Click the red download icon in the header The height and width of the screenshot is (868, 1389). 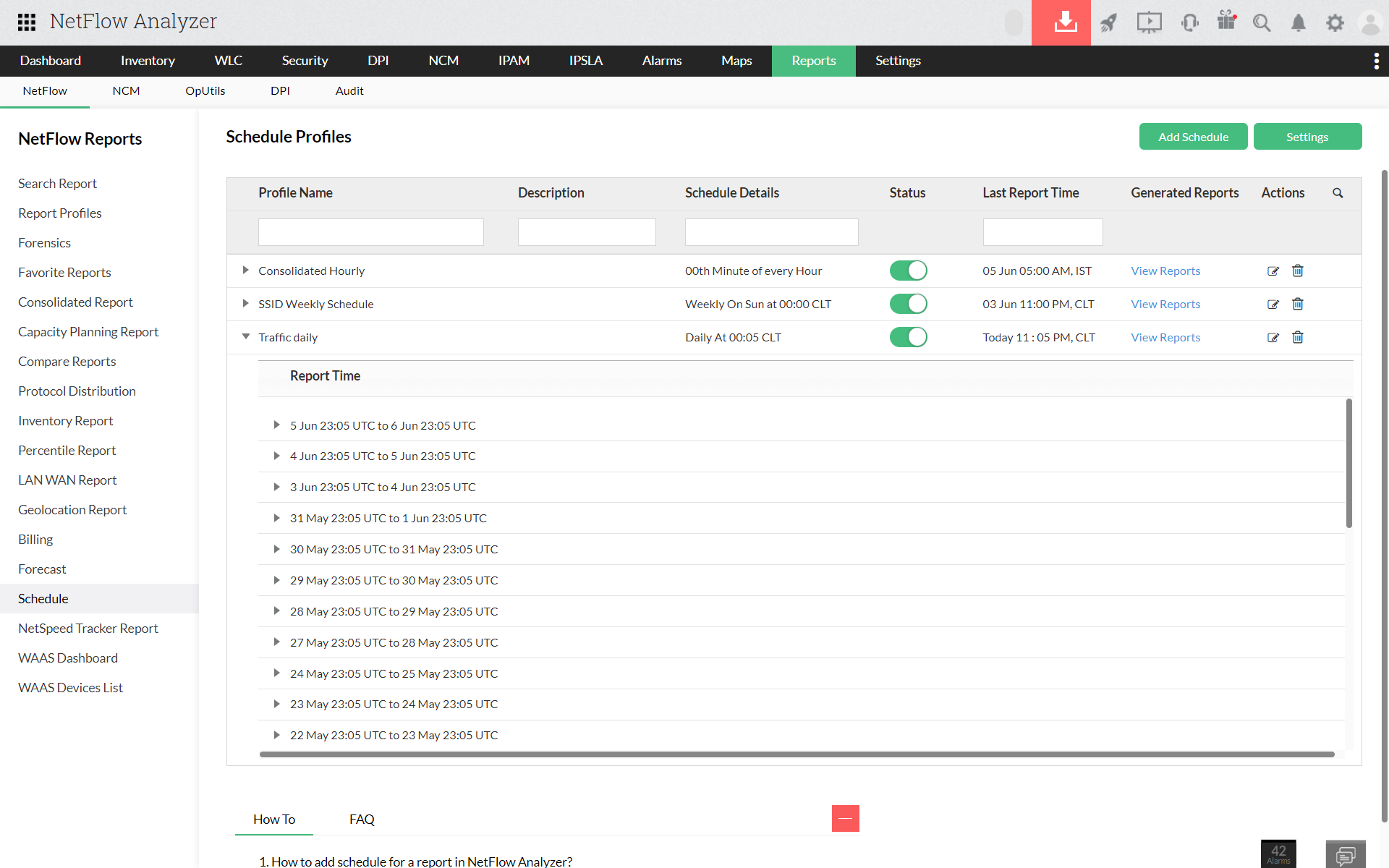click(x=1061, y=22)
